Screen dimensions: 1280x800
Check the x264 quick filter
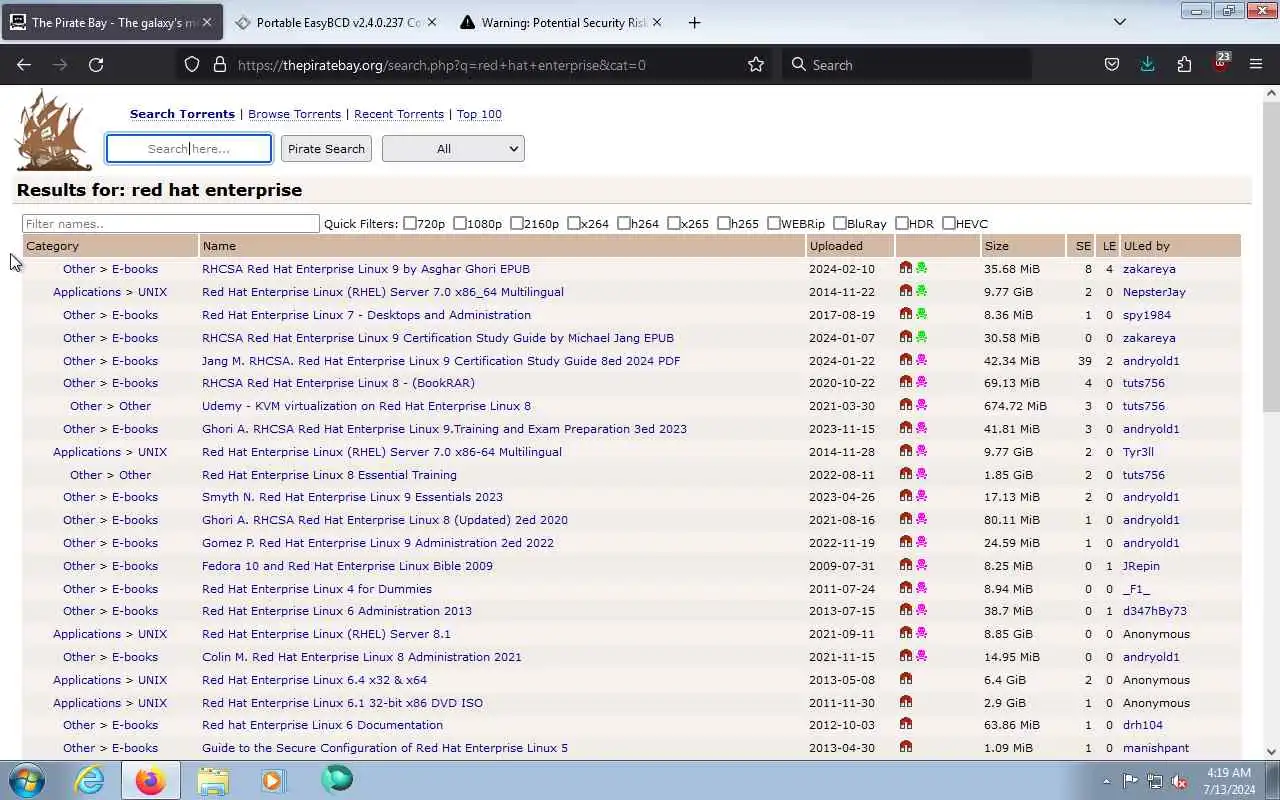(x=574, y=223)
